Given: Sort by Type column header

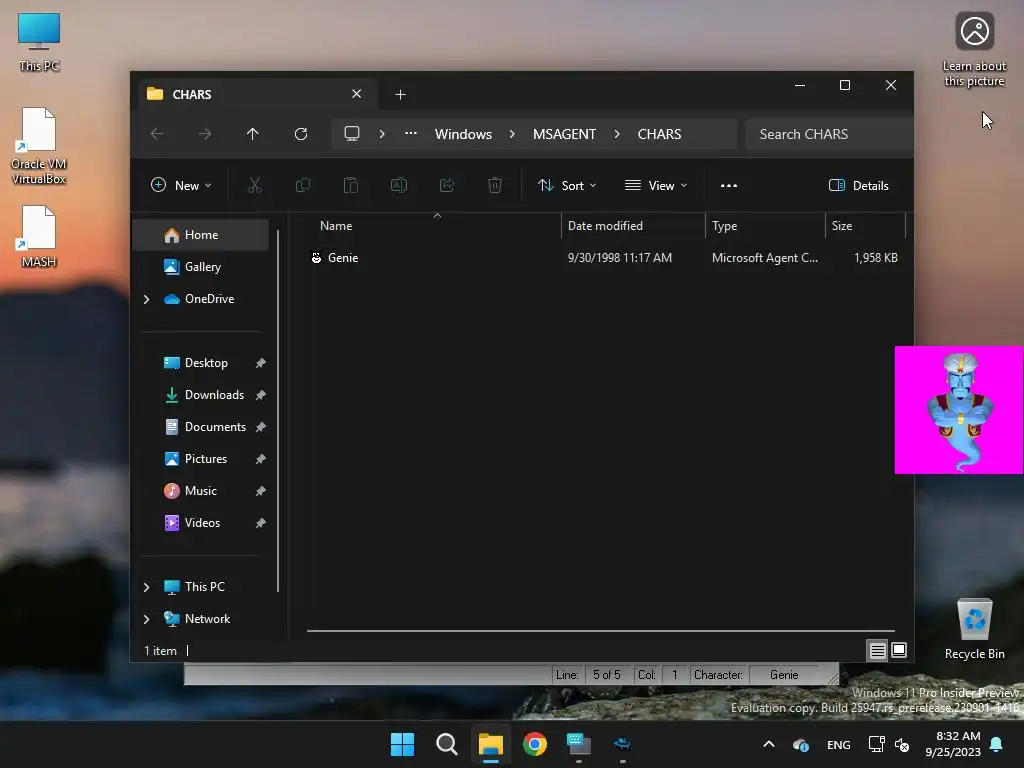Looking at the screenshot, I should coord(765,226).
